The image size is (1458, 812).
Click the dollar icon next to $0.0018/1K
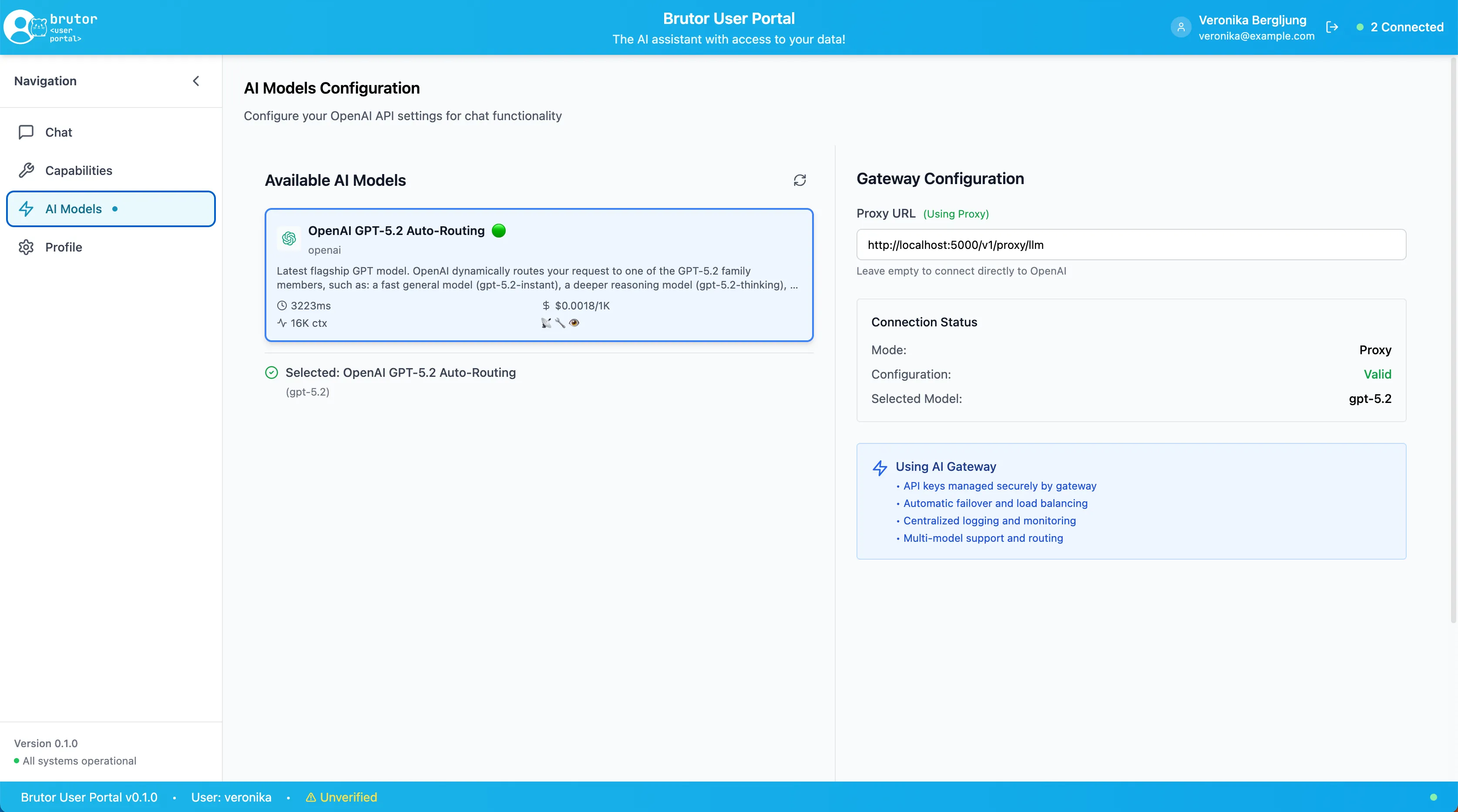click(546, 305)
